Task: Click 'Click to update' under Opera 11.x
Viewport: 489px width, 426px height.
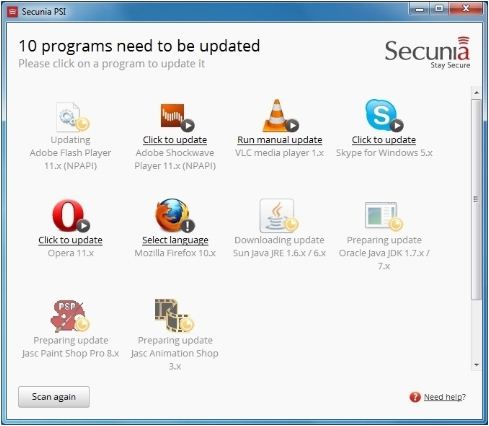Action: pos(70,240)
